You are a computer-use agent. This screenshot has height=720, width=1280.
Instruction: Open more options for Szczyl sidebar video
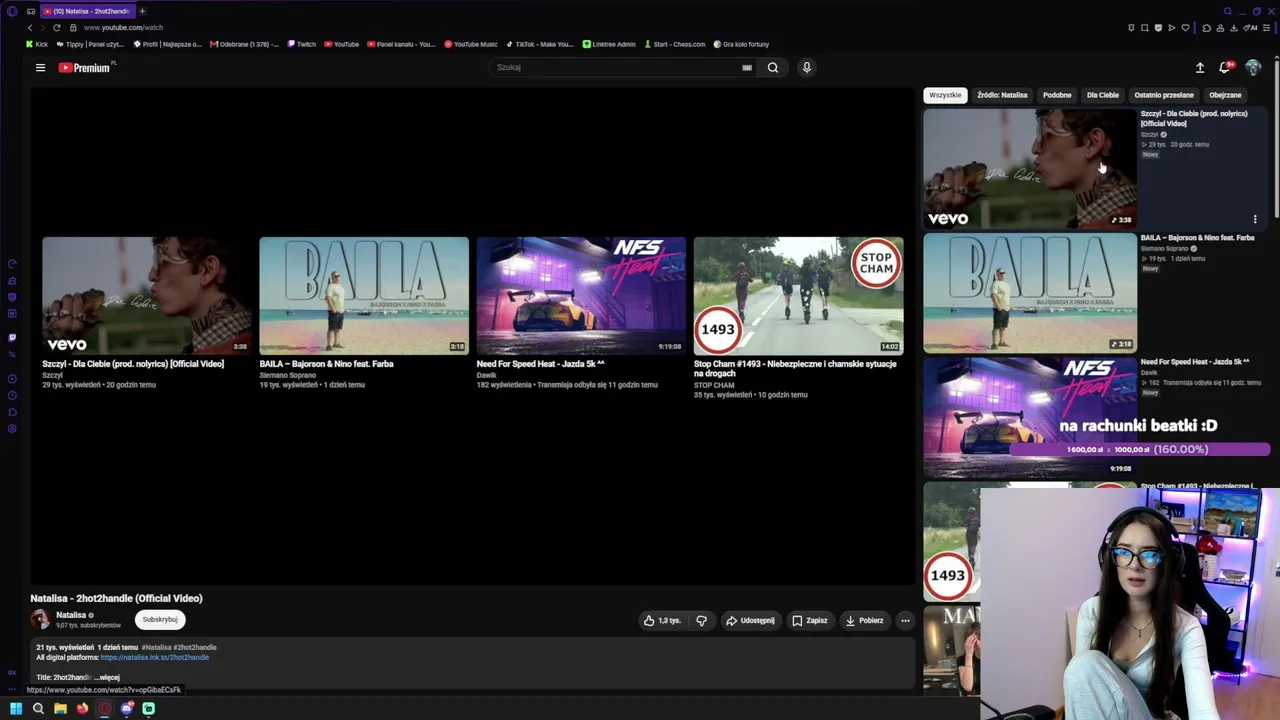[1255, 219]
